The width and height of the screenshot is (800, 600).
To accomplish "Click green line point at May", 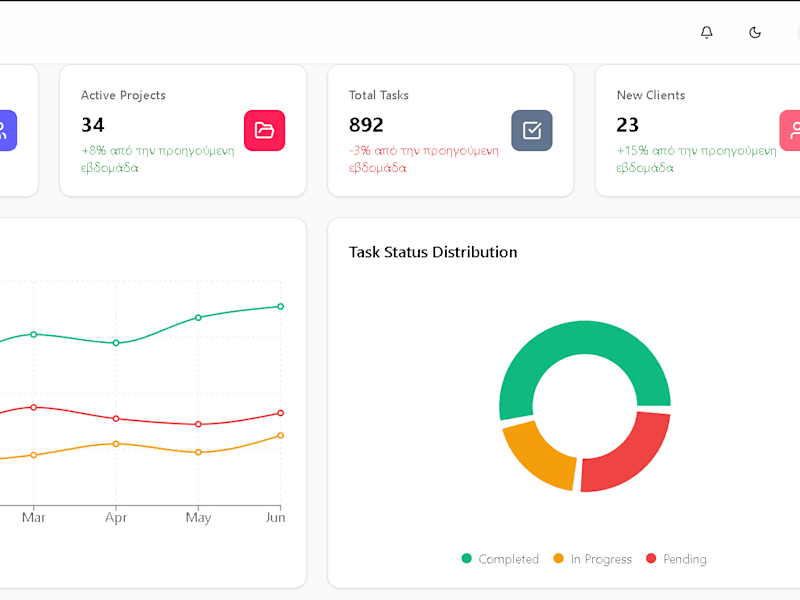I will tap(198, 318).
